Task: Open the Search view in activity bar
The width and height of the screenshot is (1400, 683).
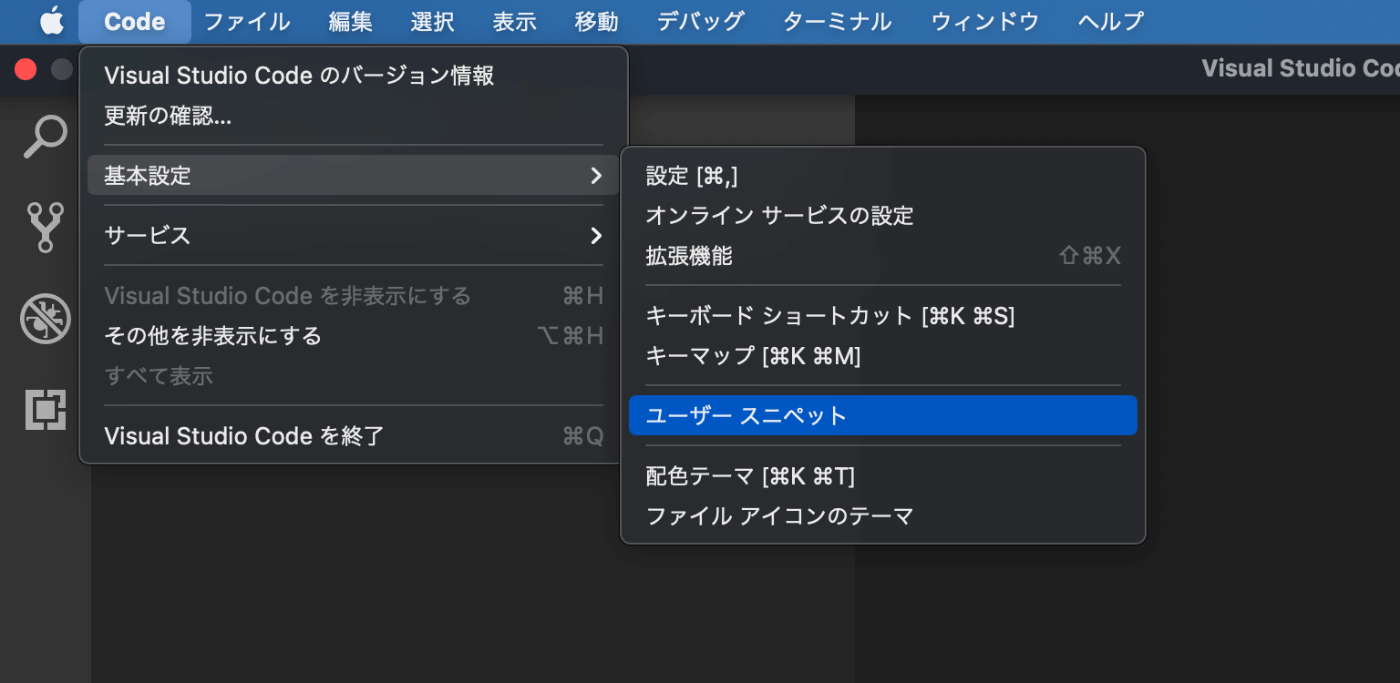Action: 45,136
